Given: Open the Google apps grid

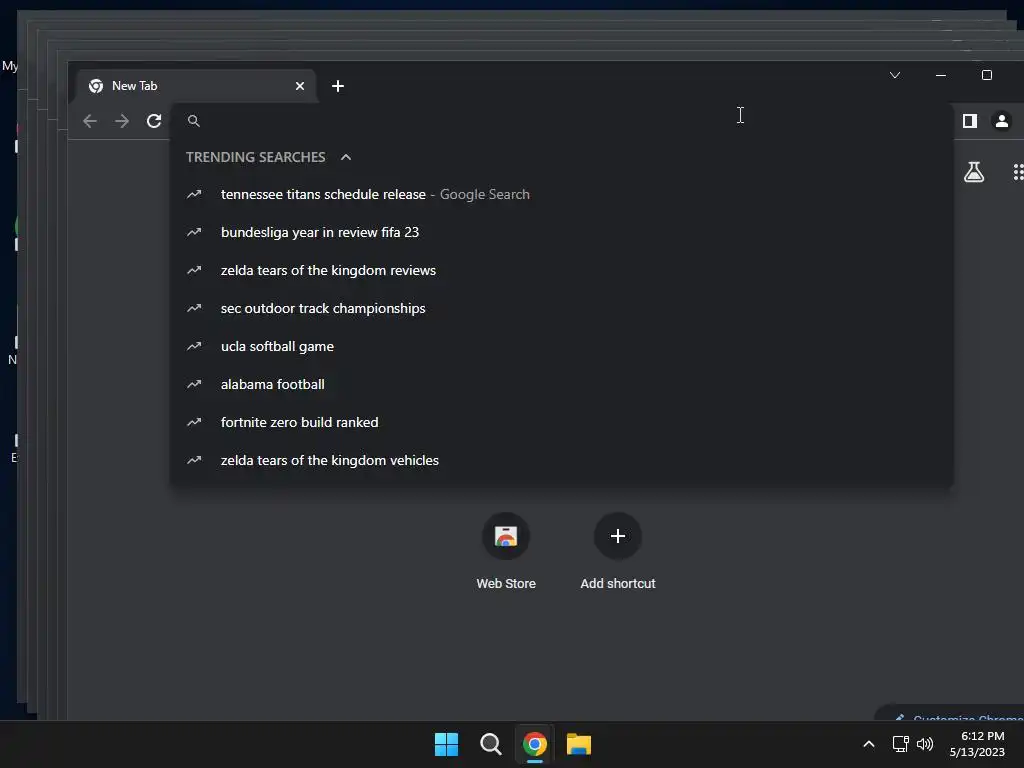Looking at the screenshot, I should (x=1017, y=172).
